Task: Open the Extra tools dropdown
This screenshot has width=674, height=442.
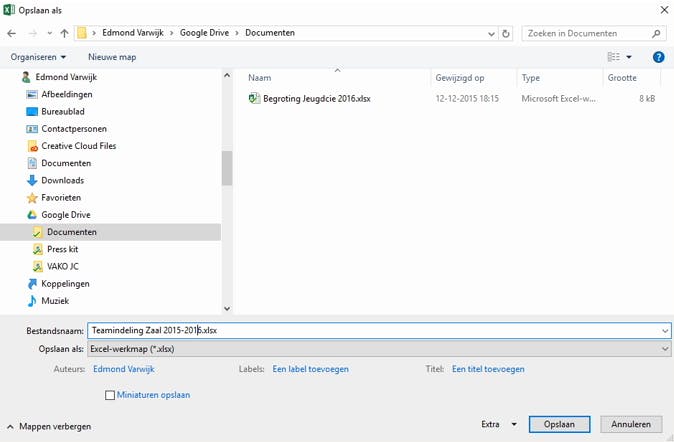Action: point(499,424)
